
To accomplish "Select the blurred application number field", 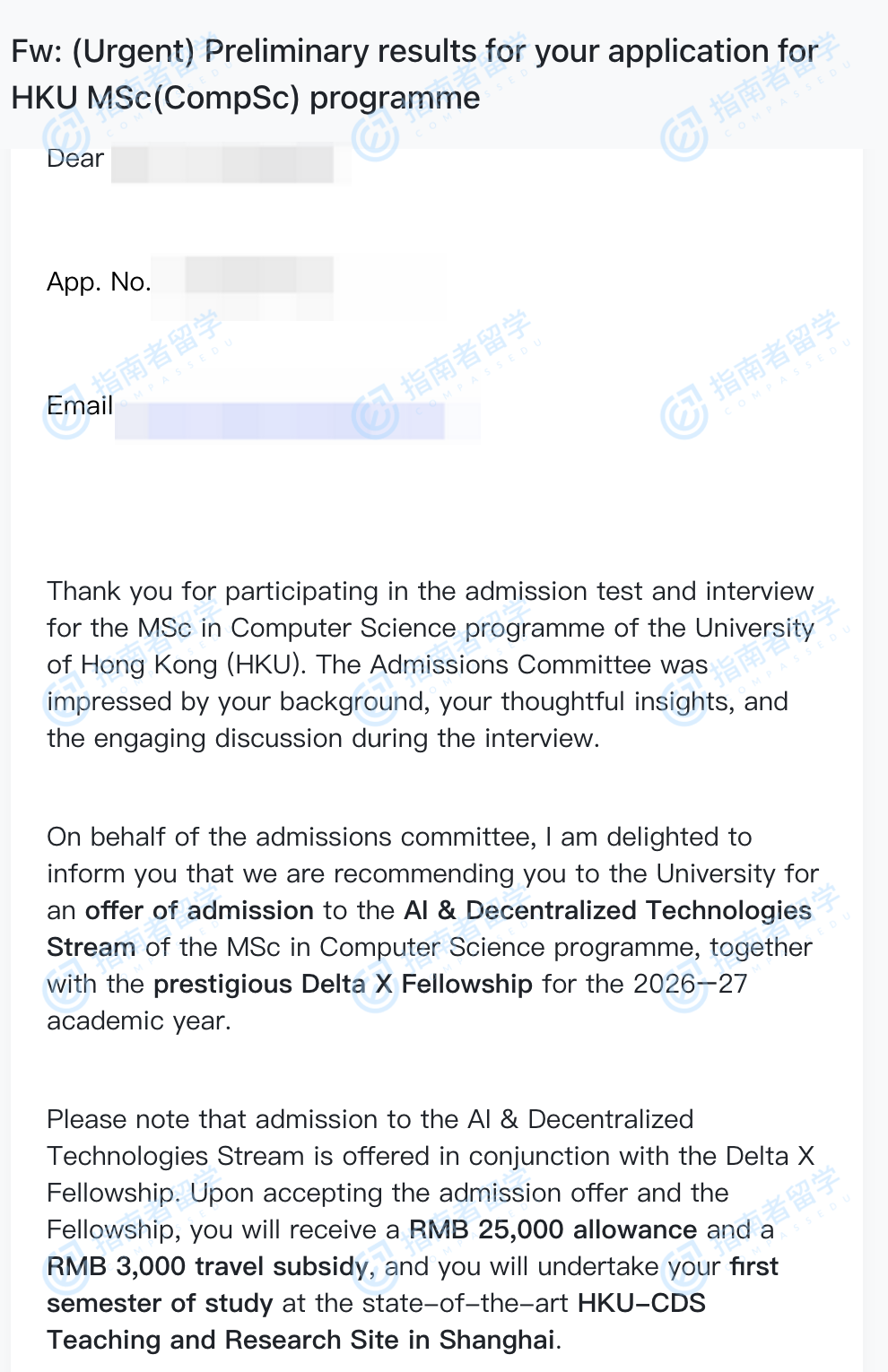I will click(x=258, y=275).
